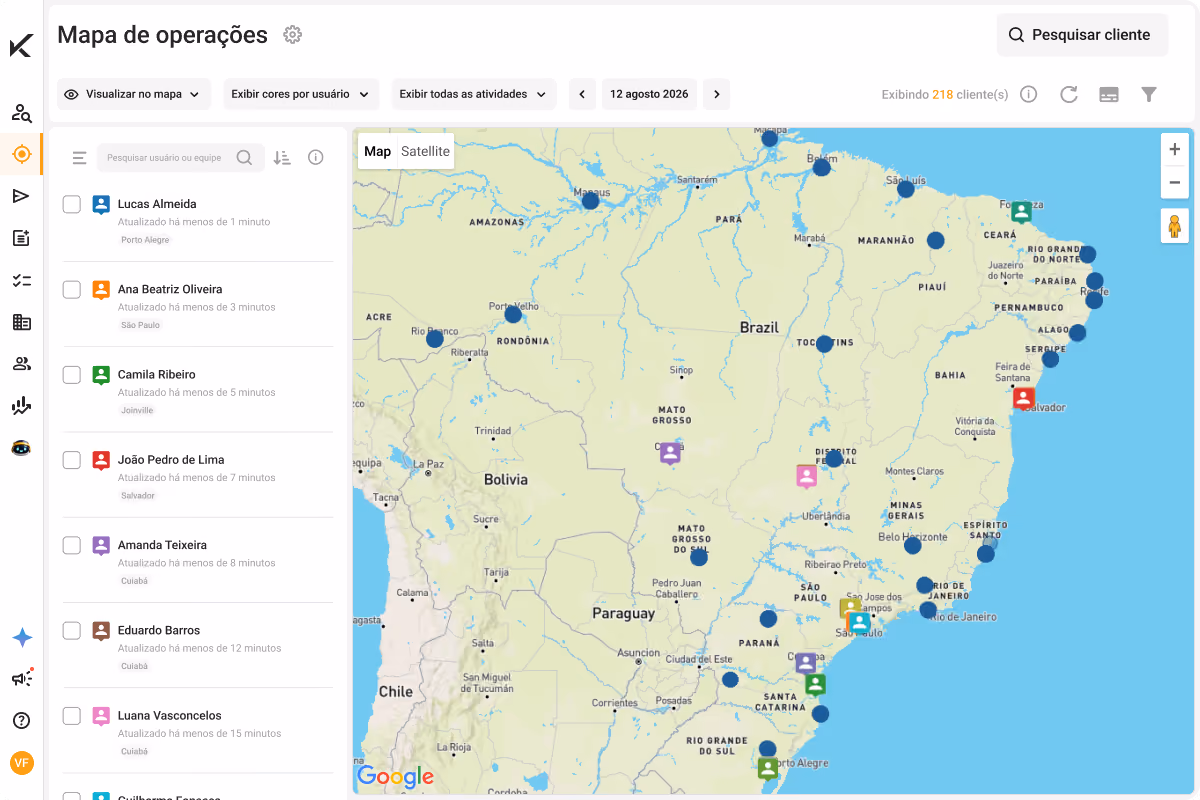Click the purple user marker at Cuiabá
This screenshot has height=800, width=1200.
point(670,453)
